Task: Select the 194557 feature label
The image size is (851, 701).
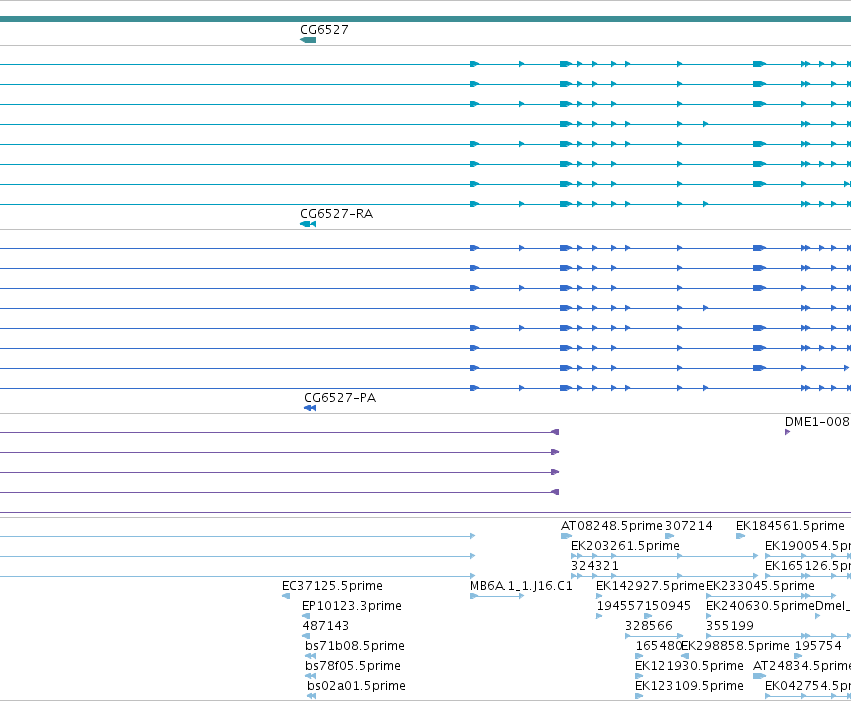Action: [620, 606]
